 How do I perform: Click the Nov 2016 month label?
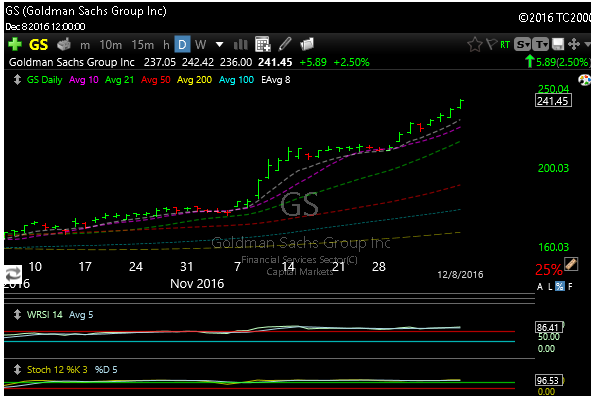(x=197, y=283)
